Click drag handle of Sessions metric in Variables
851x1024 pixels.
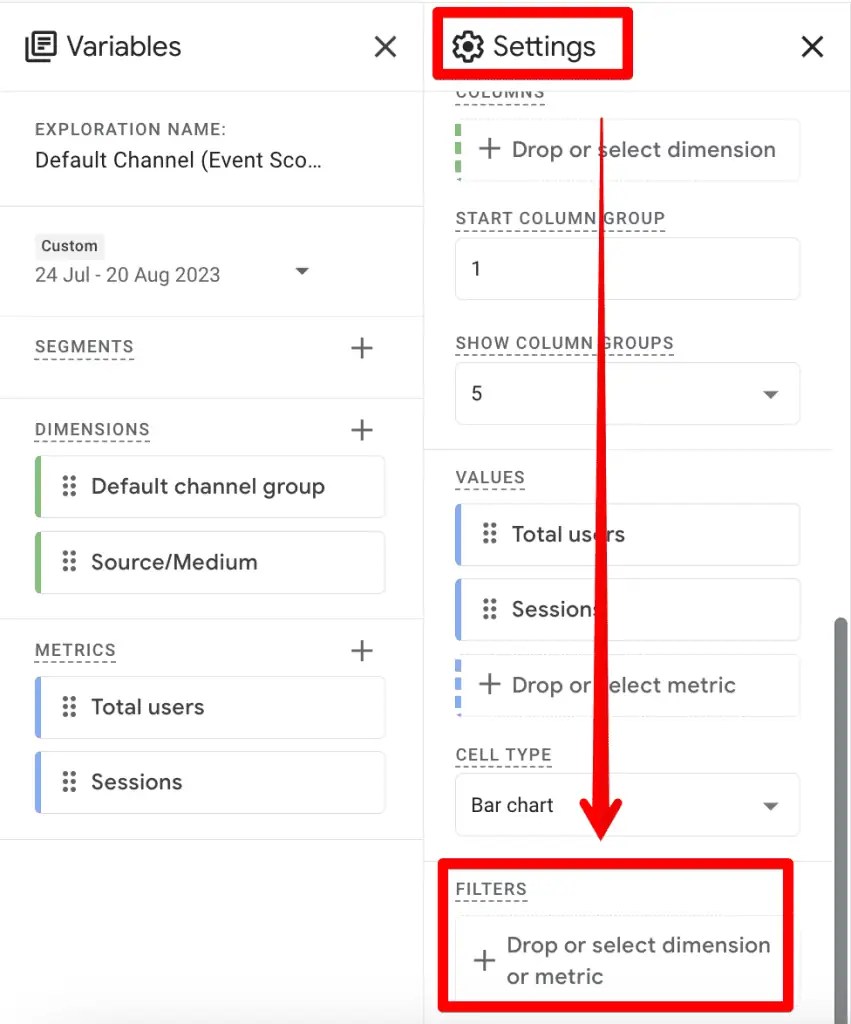coord(69,782)
